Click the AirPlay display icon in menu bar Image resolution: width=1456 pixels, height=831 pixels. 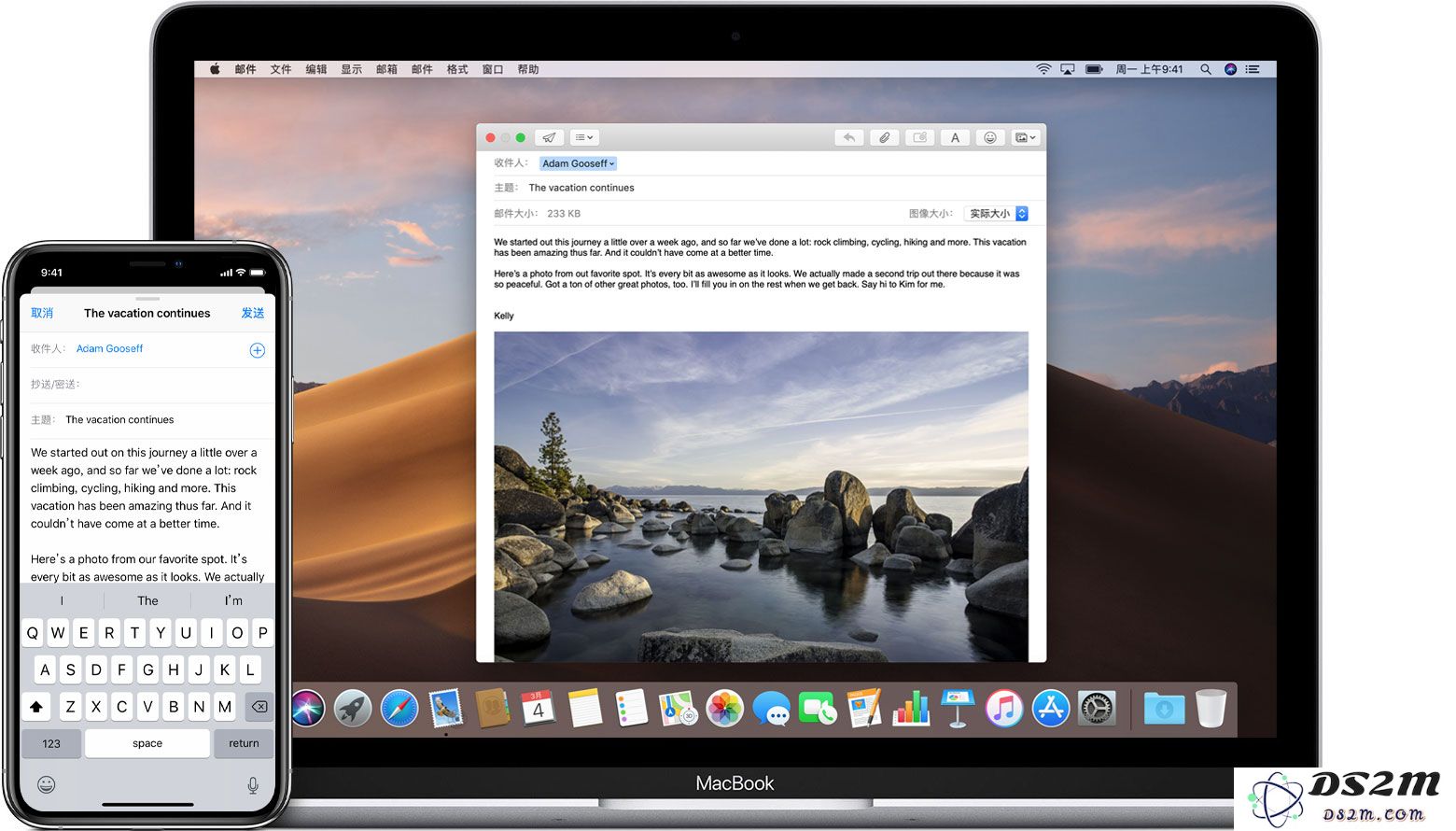tap(1068, 69)
